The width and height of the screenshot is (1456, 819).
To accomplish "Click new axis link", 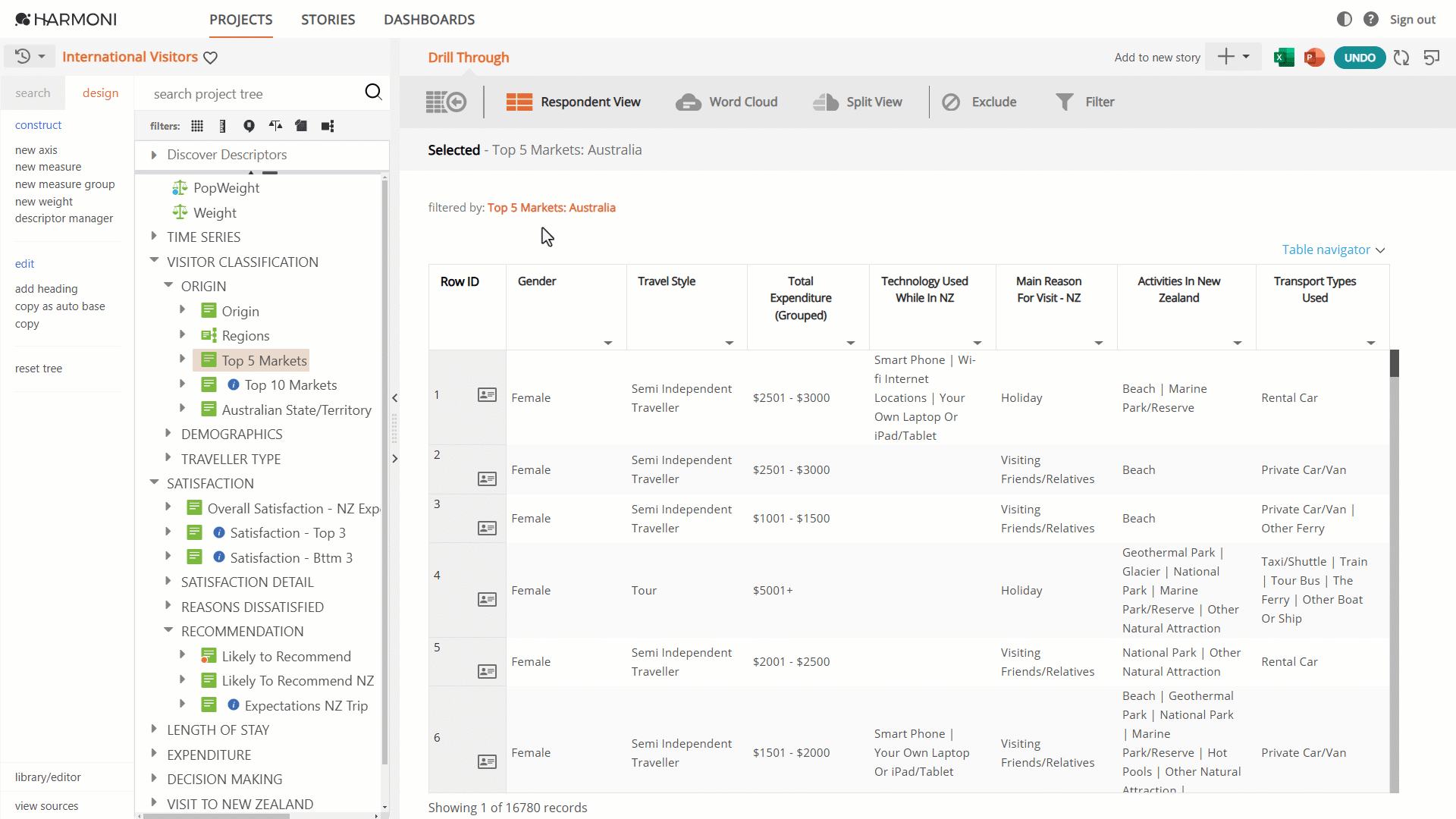I will (x=36, y=150).
